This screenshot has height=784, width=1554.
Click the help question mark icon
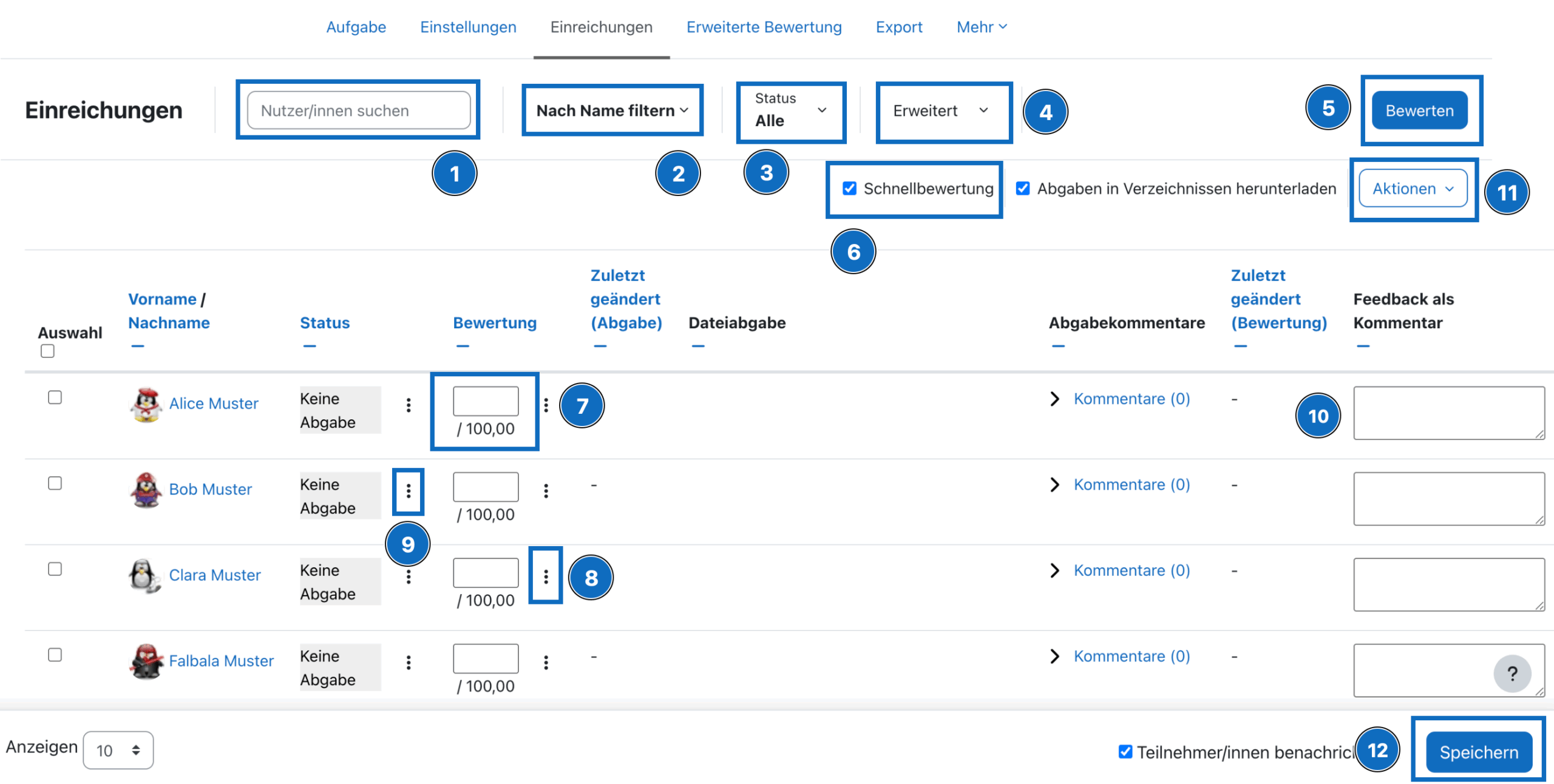[x=1512, y=673]
